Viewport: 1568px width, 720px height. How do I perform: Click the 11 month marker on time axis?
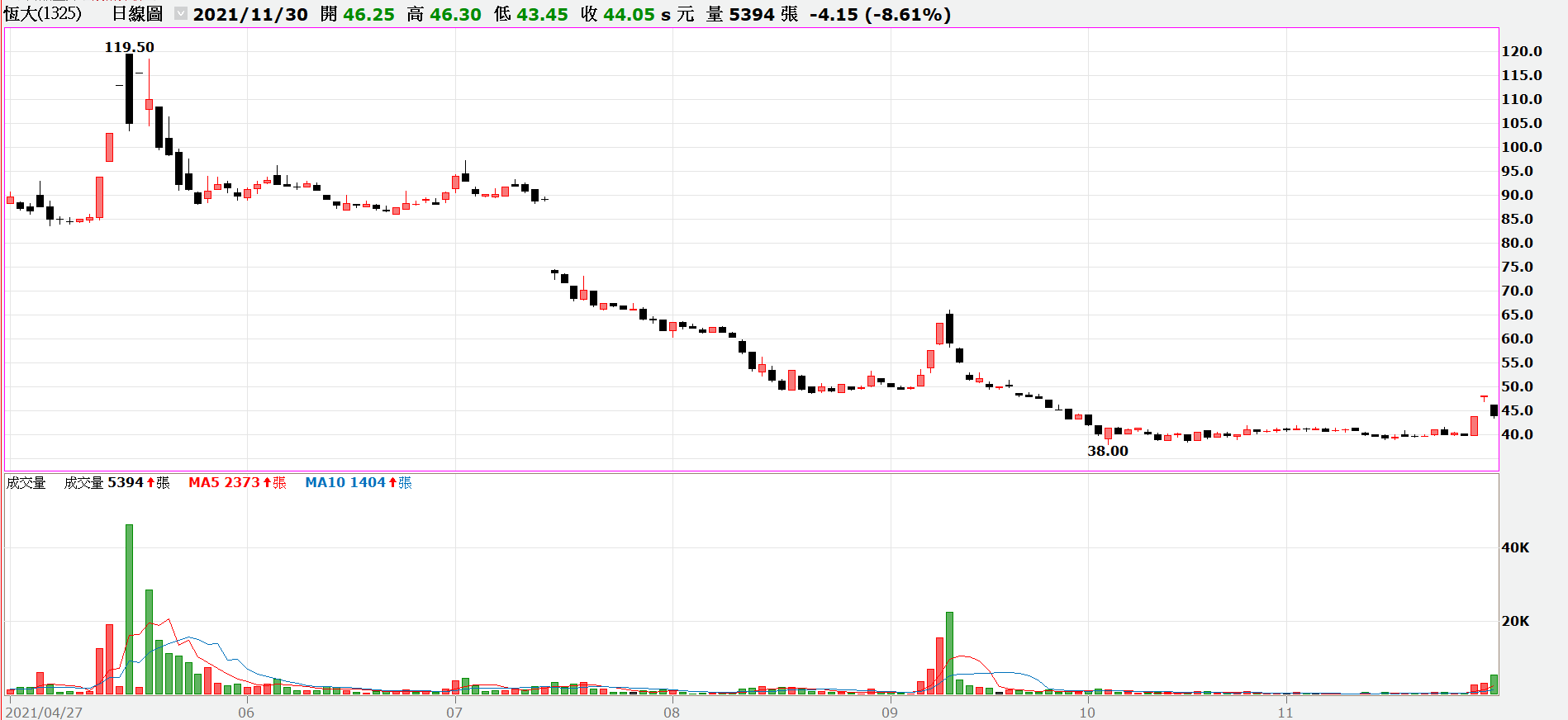click(1285, 713)
